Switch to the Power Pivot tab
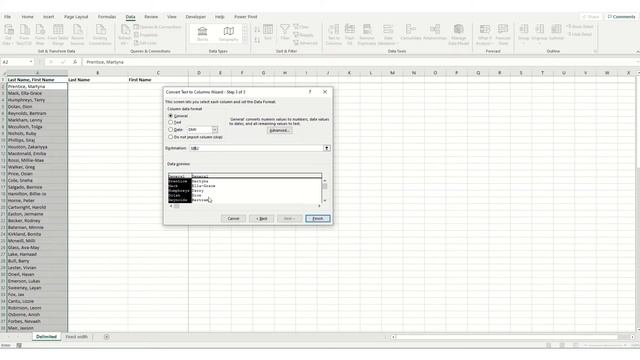 [246, 17]
